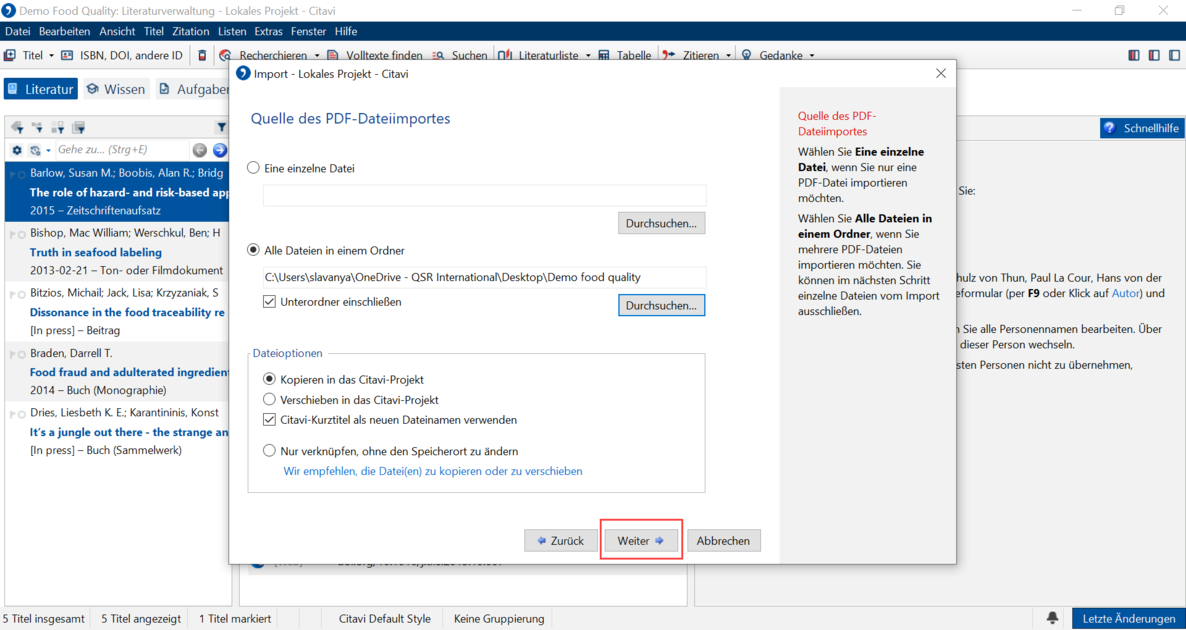The image size is (1186, 630).
Task: Open the Listen menu
Action: pos(231,31)
